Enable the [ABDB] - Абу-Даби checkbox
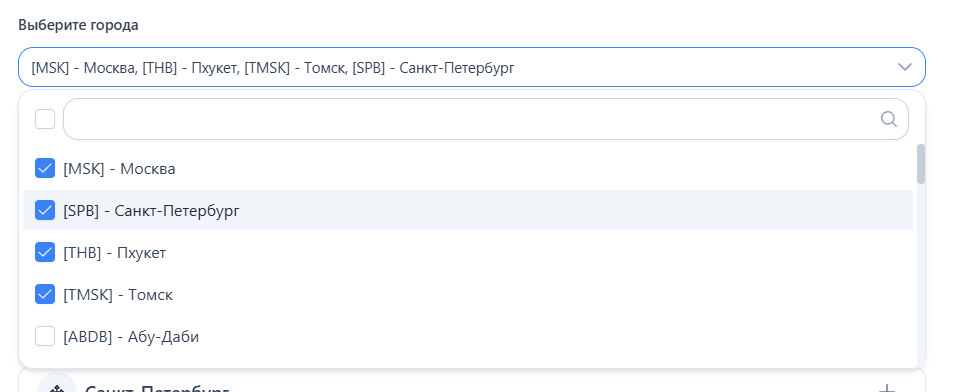Viewport: 954px width, 392px height. (45, 336)
